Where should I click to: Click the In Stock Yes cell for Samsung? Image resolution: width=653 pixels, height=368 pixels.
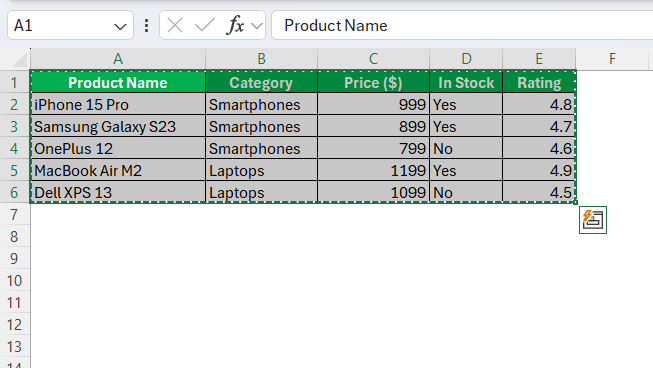click(x=466, y=126)
